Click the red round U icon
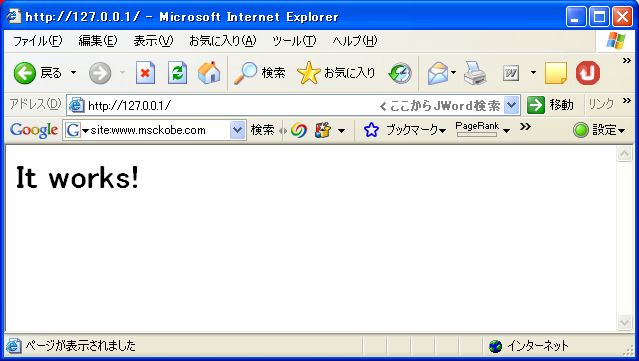Screen dimensions: 639x361 pyautogui.click(x=588, y=73)
